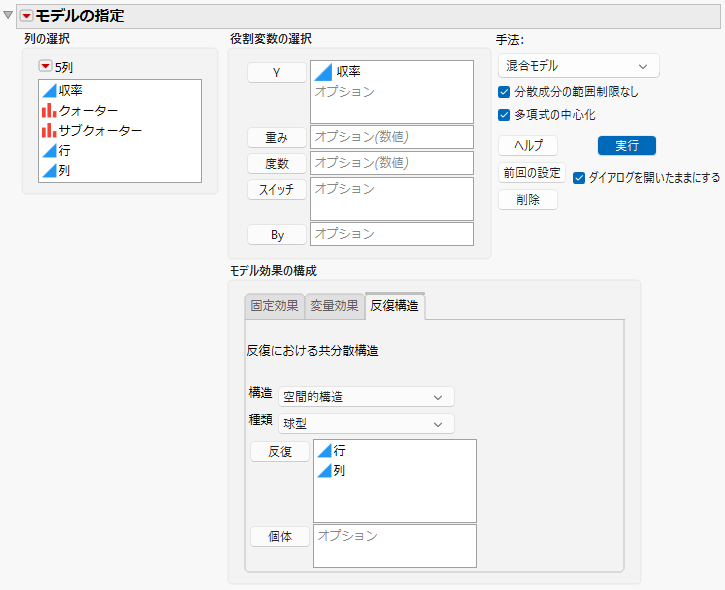Click the 重み optional numeric field

[x=392, y=137]
